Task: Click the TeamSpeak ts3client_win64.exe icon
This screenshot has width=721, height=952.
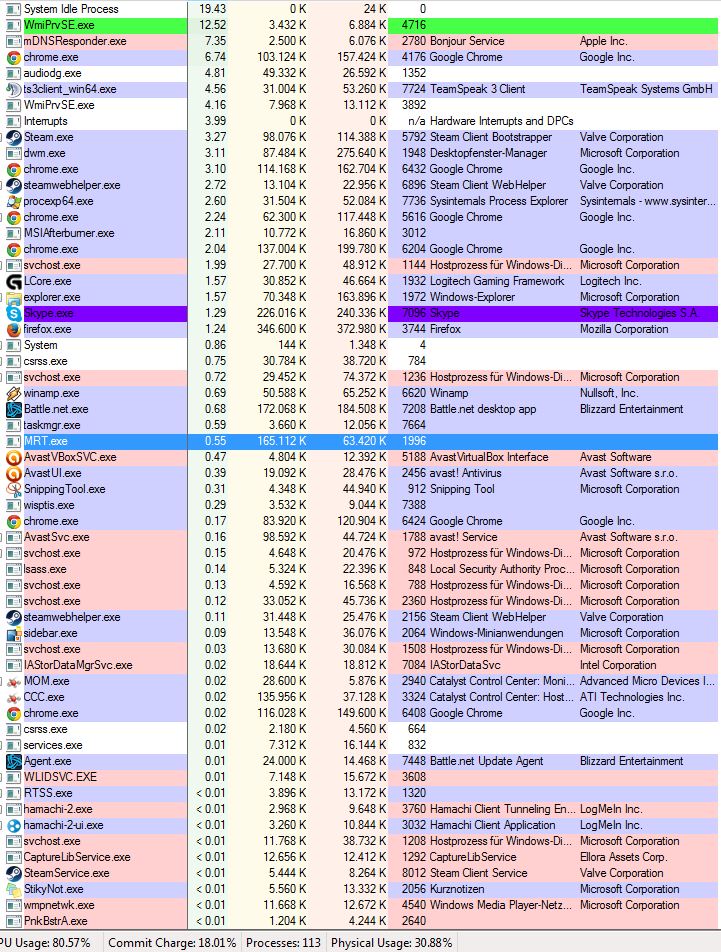Action: pyautogui.click(x=13, y=89)
